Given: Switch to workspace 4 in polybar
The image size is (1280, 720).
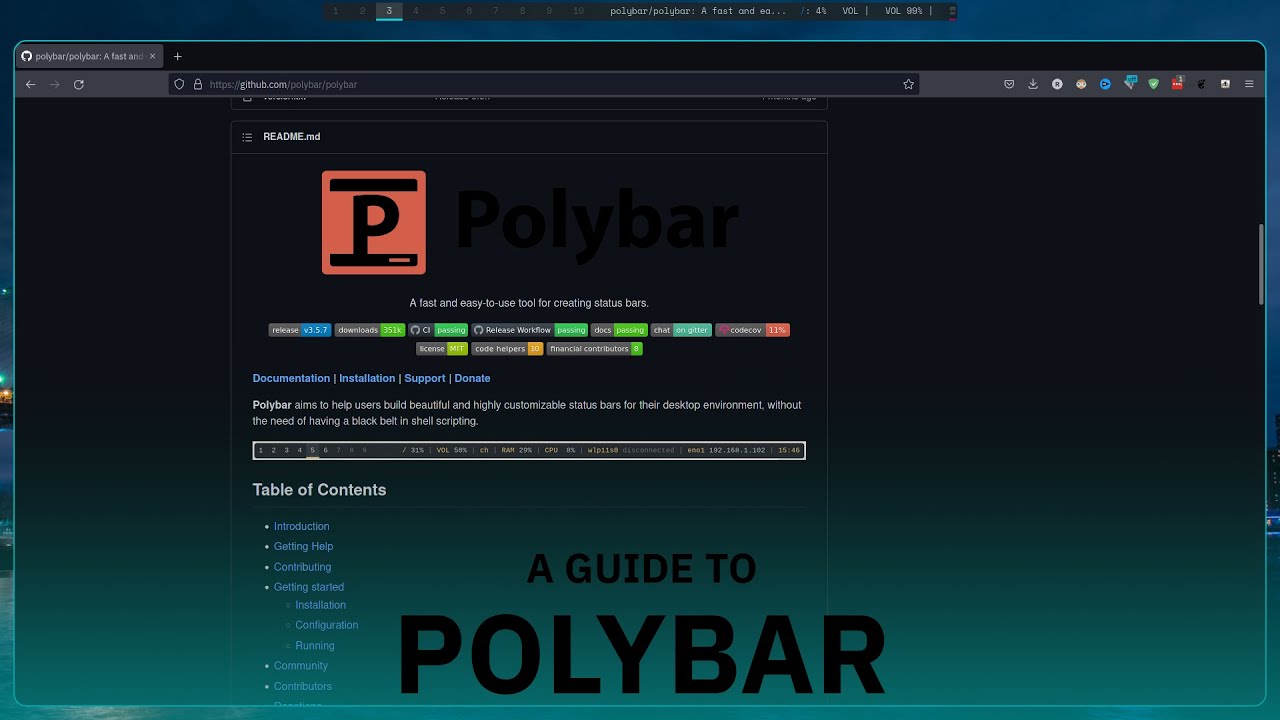Looking at the screenshot, I should click(x=416, y=11).
